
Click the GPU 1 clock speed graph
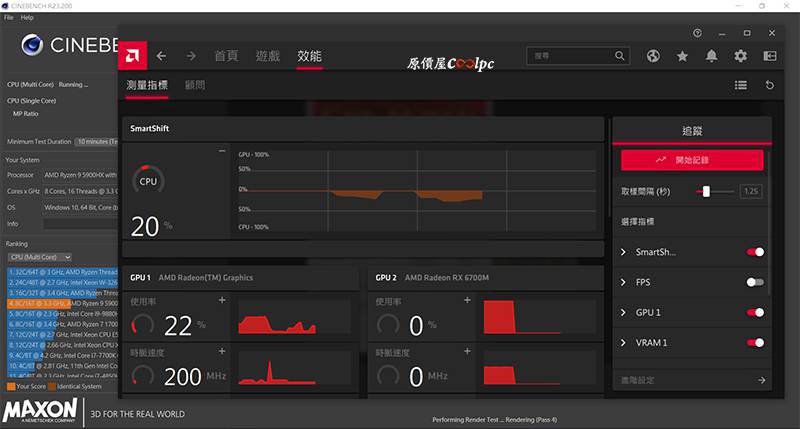[x=294, y=368]
